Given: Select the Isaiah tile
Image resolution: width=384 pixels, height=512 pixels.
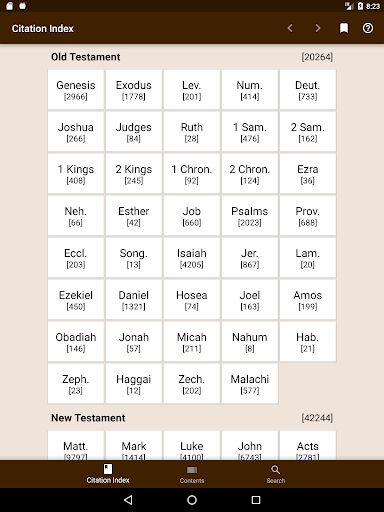Looking at the screenshot, I should (192, 258).
